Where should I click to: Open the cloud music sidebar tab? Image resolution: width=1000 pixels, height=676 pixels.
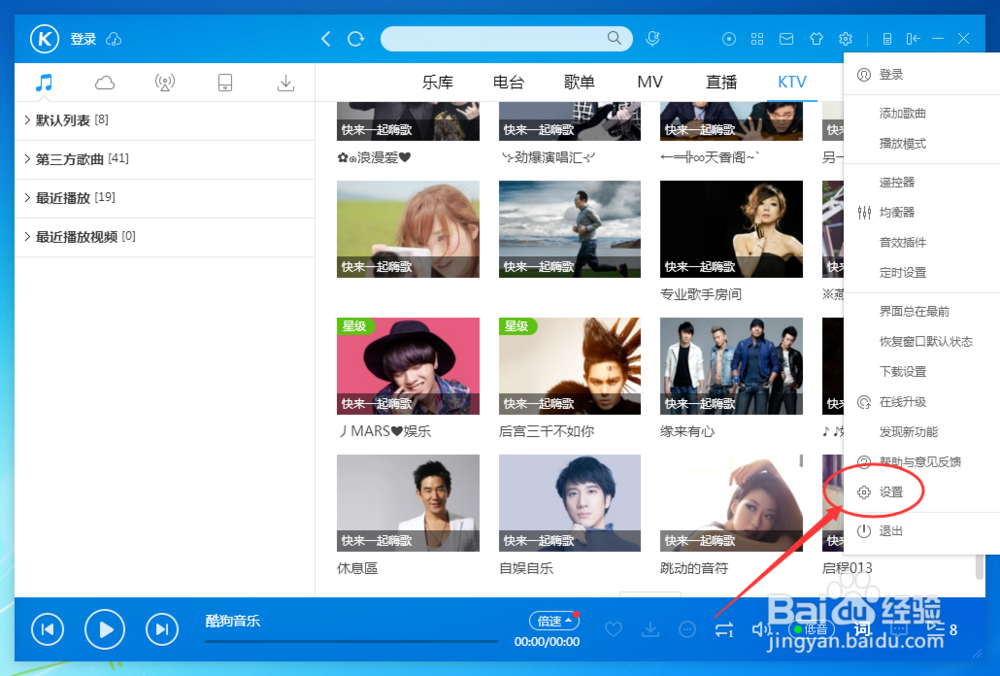tap(105, 82)
